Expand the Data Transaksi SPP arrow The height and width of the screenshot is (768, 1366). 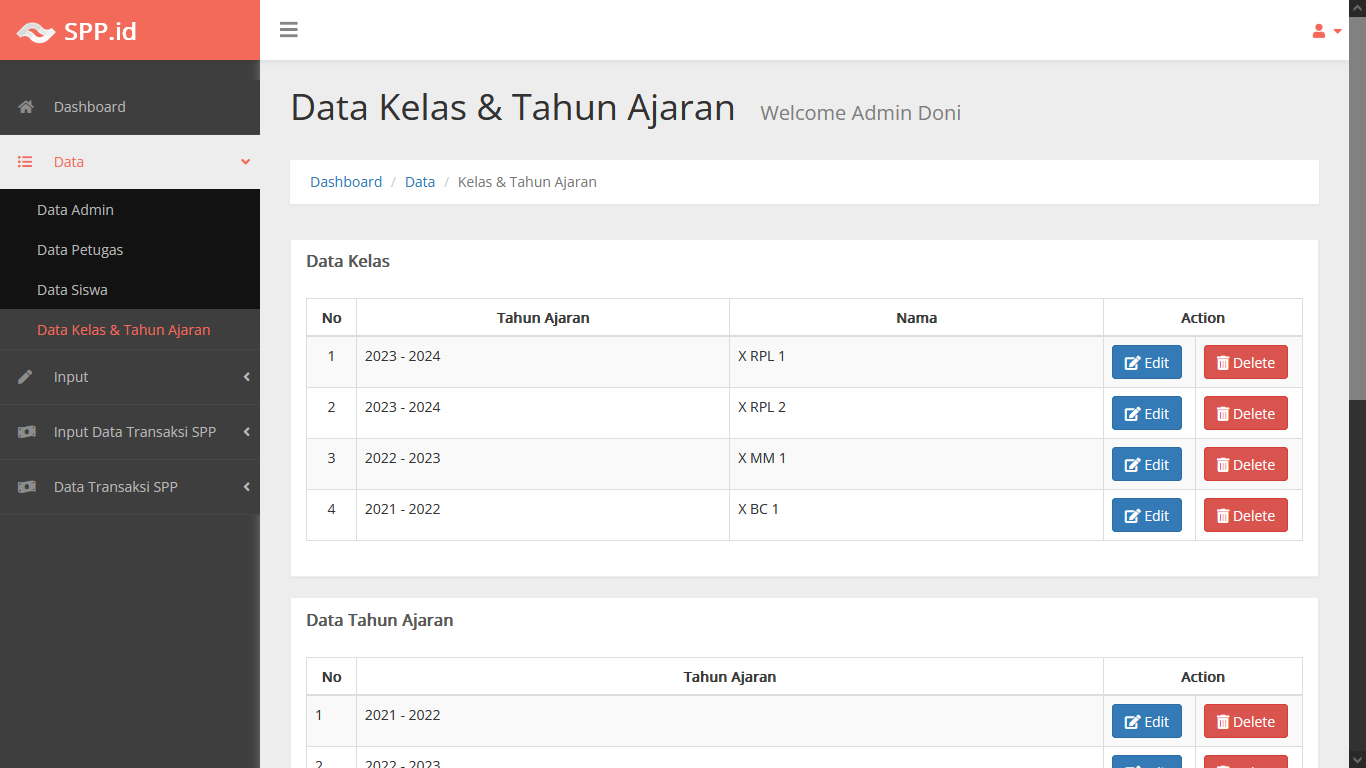pos(246,487)
